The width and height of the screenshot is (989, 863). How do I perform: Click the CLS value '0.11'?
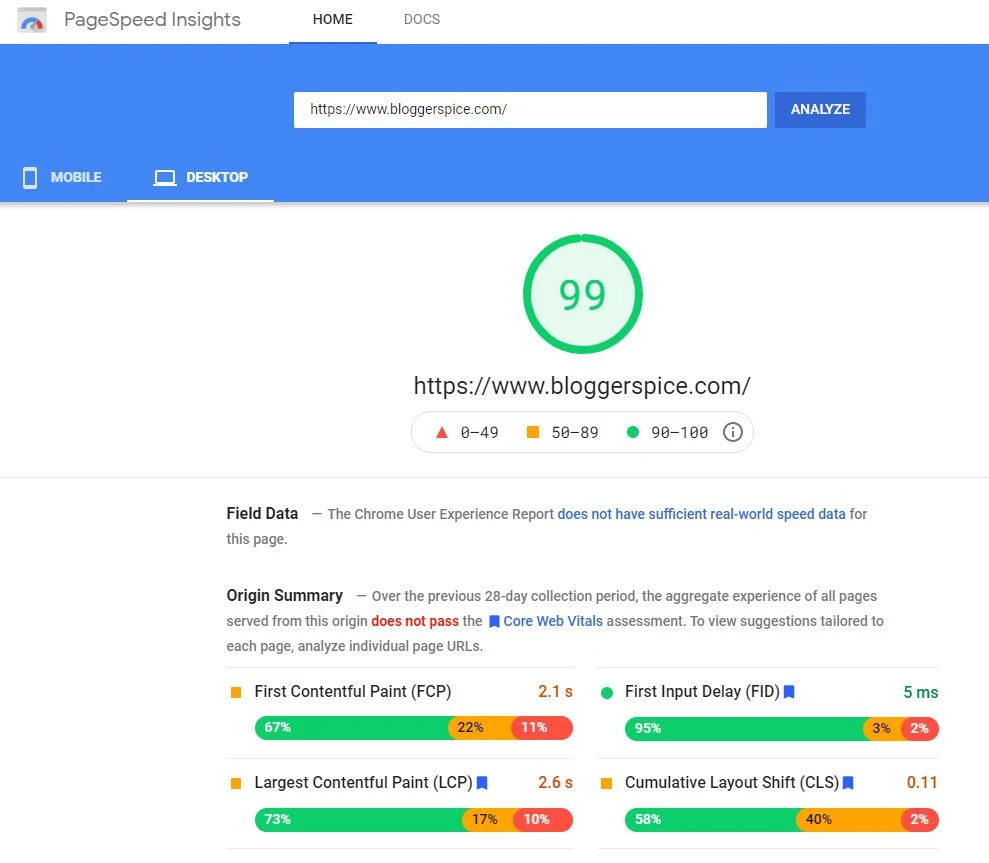tap(922, 783)
